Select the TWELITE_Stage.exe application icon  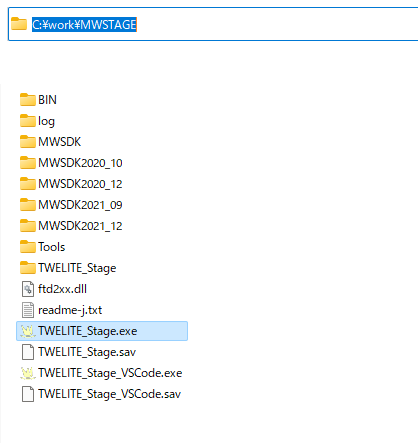(28, 331)
